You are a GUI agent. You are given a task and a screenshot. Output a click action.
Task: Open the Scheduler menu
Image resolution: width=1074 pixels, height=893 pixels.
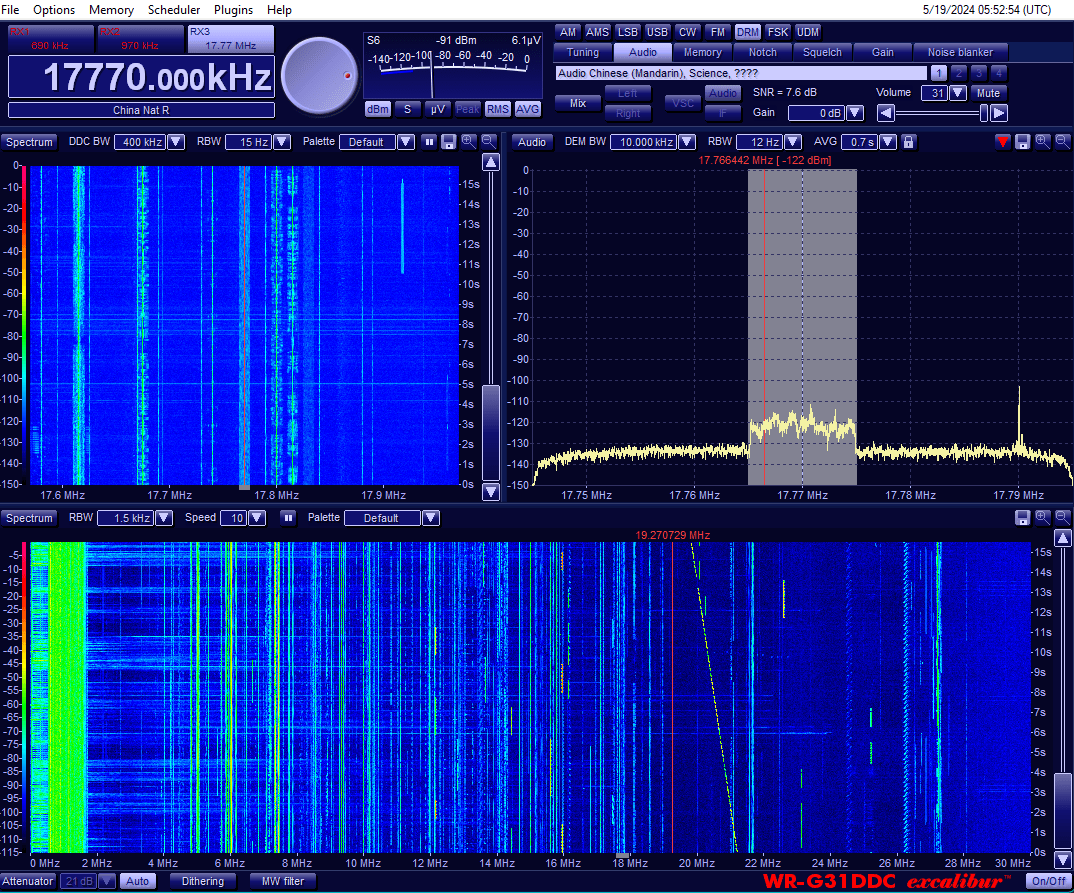pyautogui.click(x=174, y=10)
